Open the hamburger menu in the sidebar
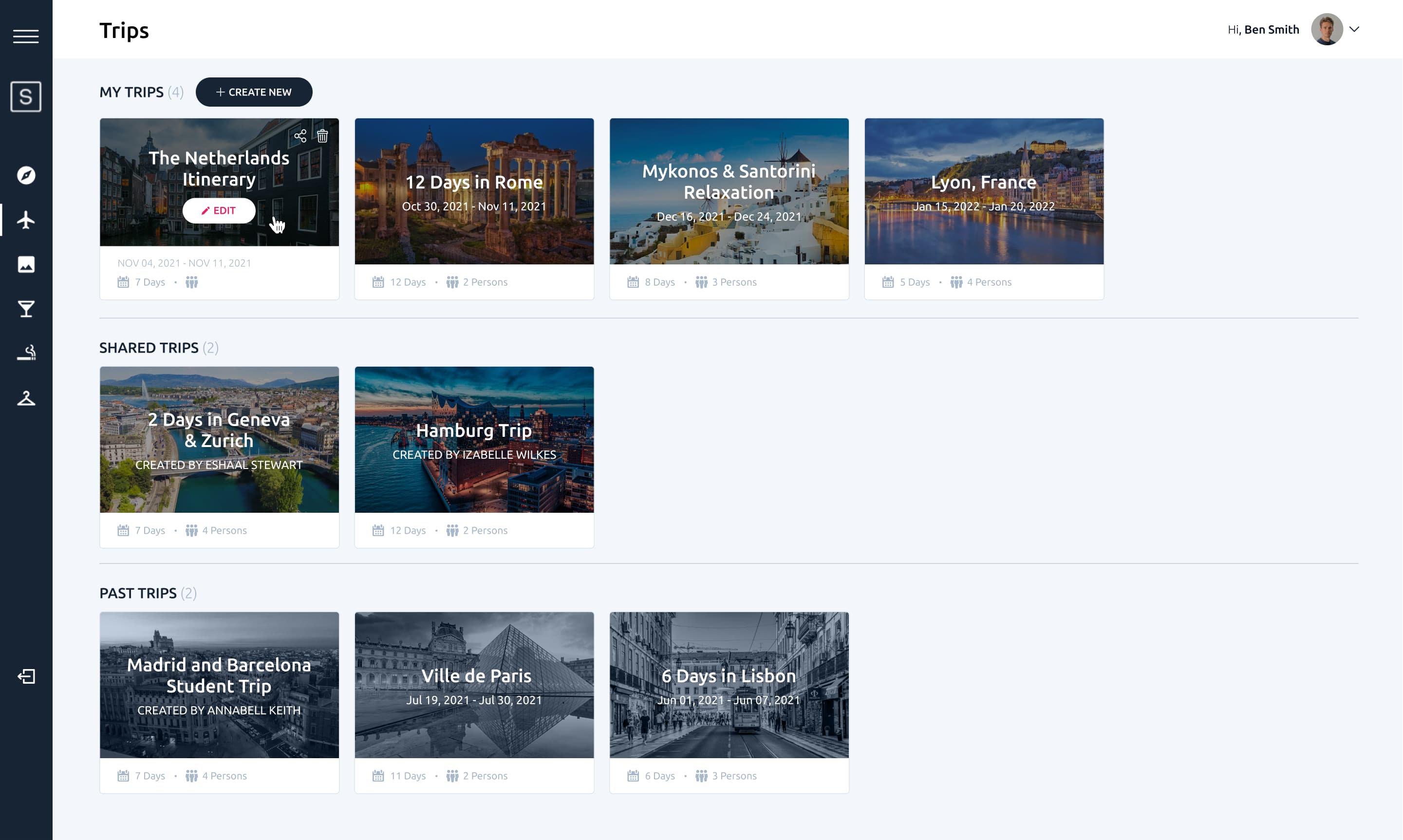 26,36
